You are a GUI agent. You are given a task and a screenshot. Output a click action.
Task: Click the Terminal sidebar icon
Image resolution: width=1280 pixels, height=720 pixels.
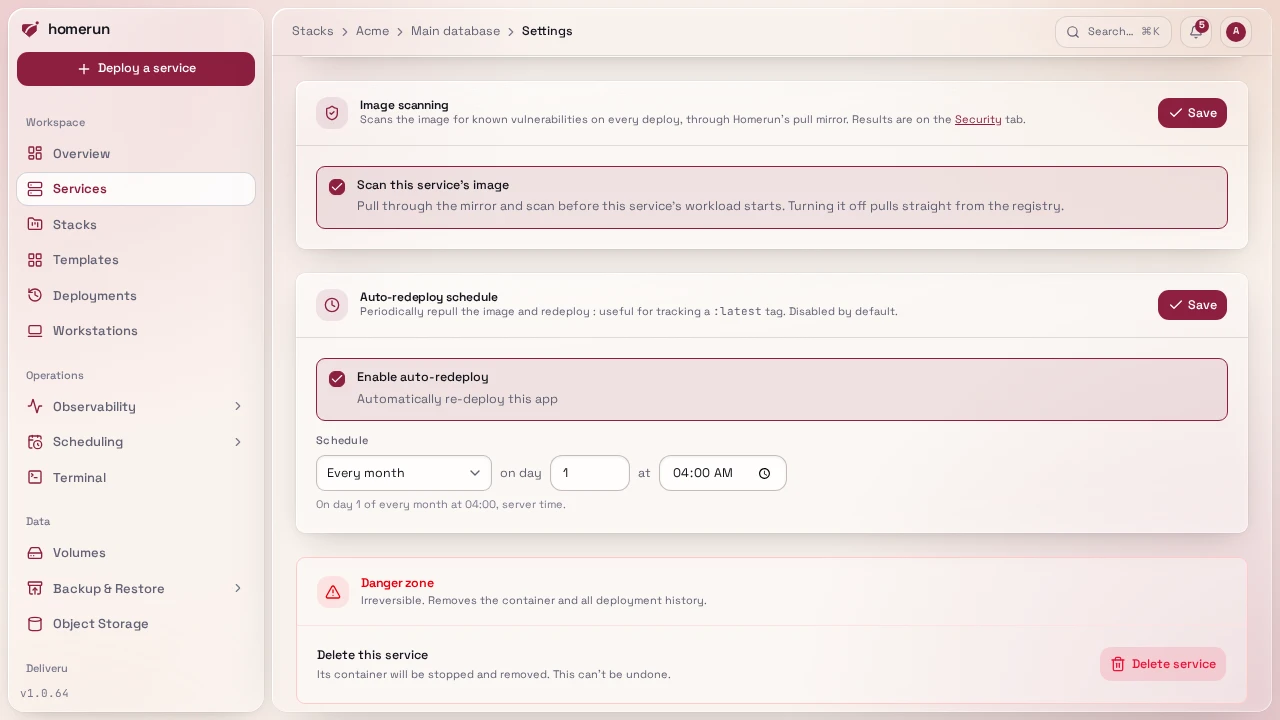point(35,477)
